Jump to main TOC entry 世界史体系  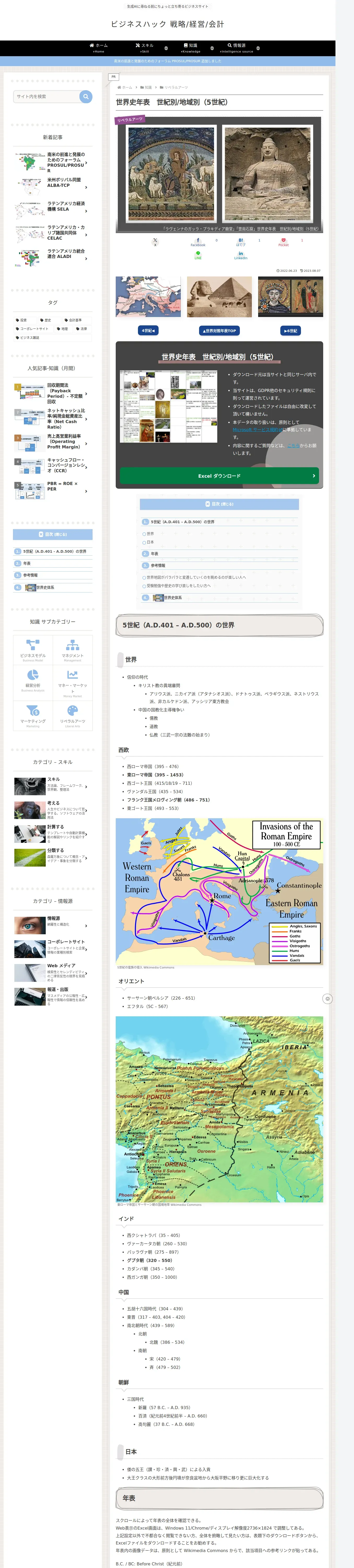point(173,598)
